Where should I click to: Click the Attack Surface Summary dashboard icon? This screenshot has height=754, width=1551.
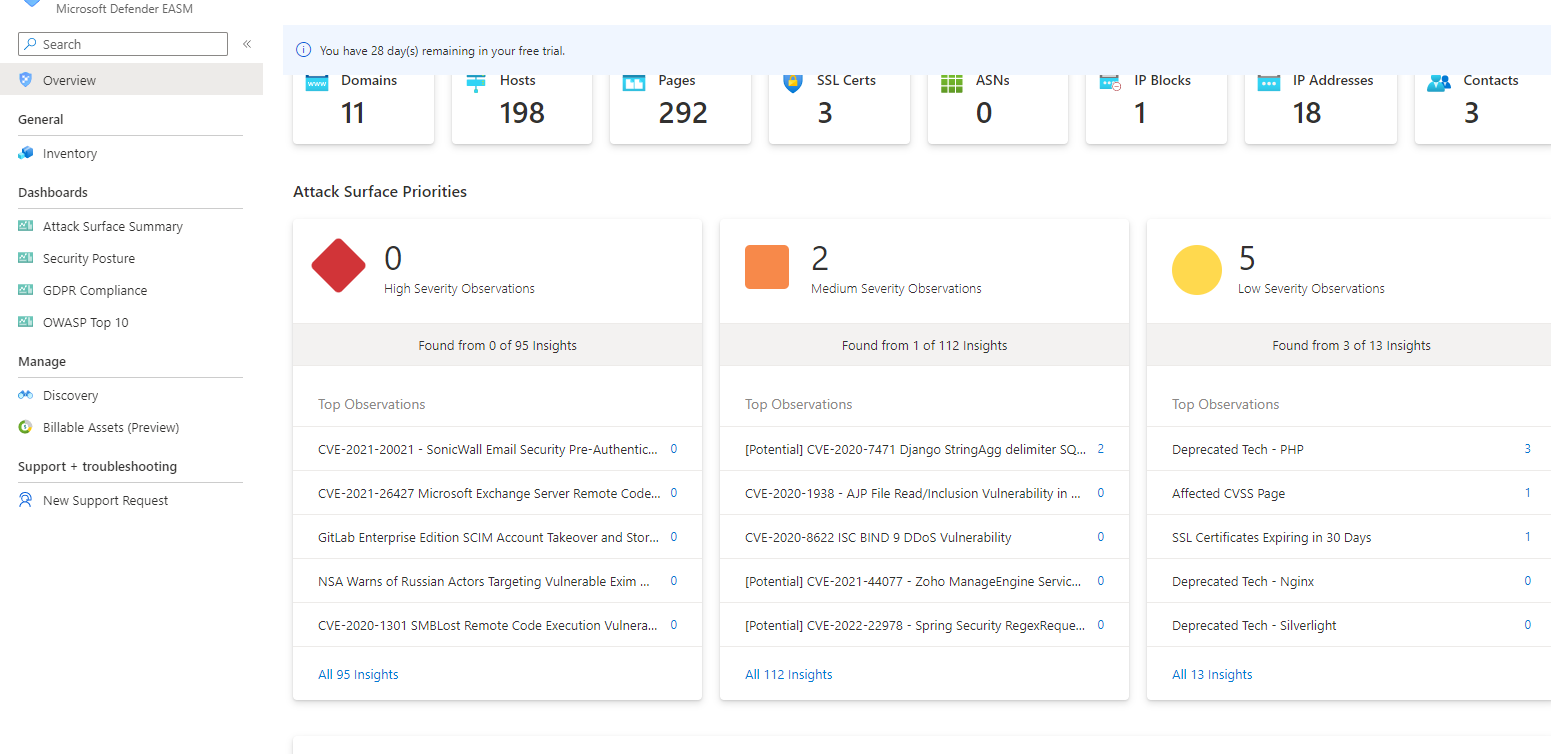[x=26, y=226]
